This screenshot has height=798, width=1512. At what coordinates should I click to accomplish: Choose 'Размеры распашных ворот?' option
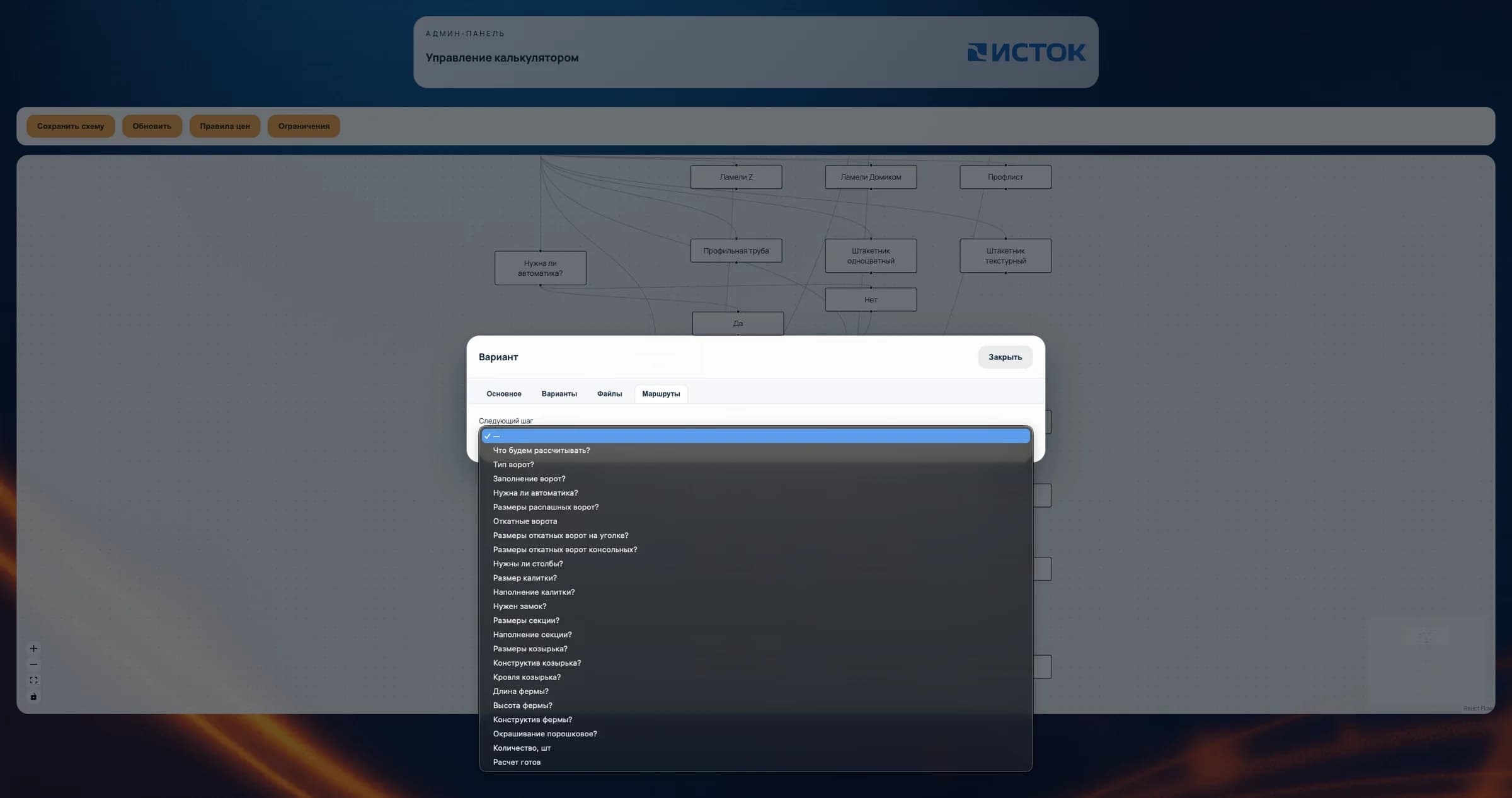[756, 507]
